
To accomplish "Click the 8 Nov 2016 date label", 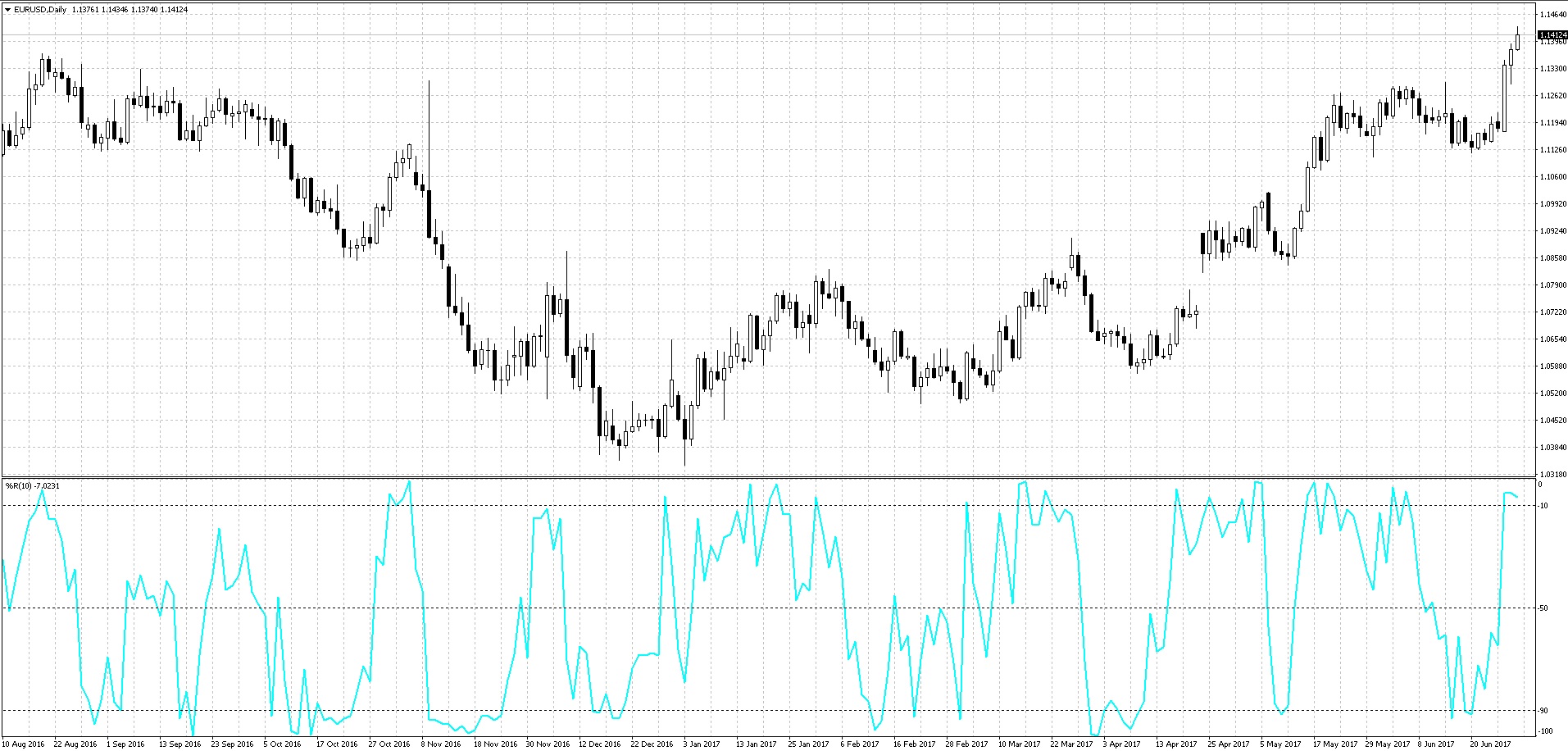I will 441,744.
